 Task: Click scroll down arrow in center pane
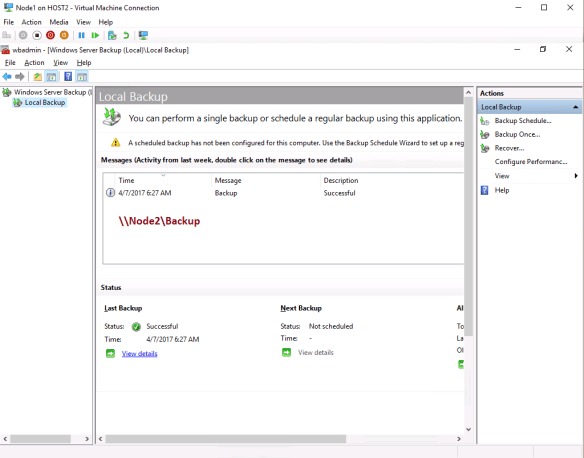tap(469, 429)
